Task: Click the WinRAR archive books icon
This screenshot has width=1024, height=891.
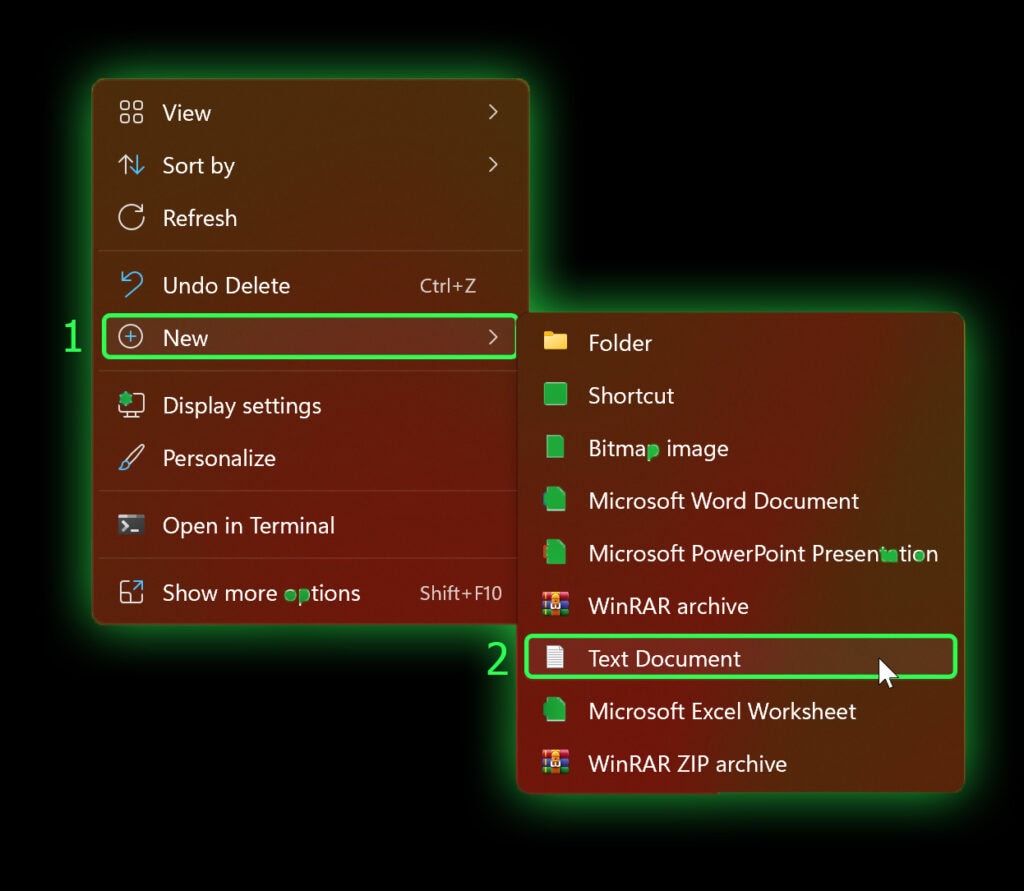Action: (x=555, y=604)
